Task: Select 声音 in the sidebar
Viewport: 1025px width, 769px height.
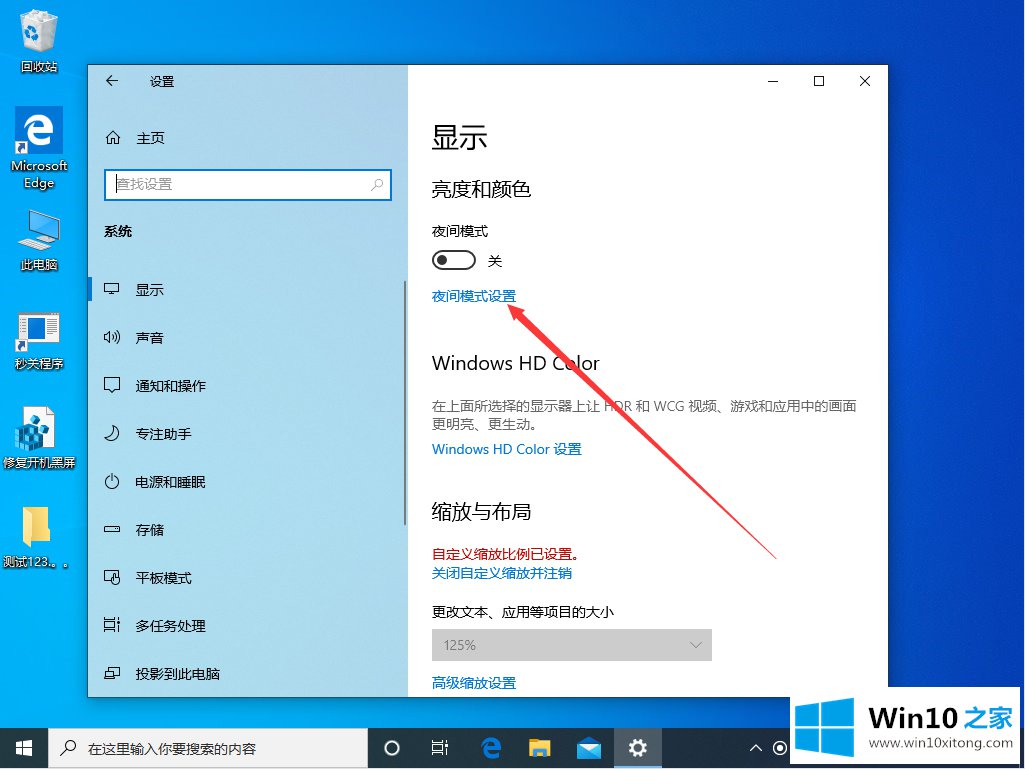Action: click(x=150, y=338)
